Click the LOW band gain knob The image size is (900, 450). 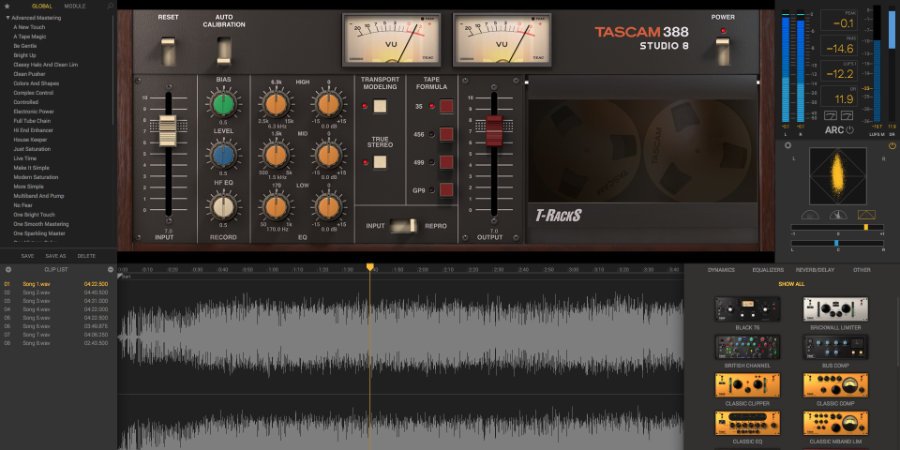pyautogui.click(x=329, y=207)
